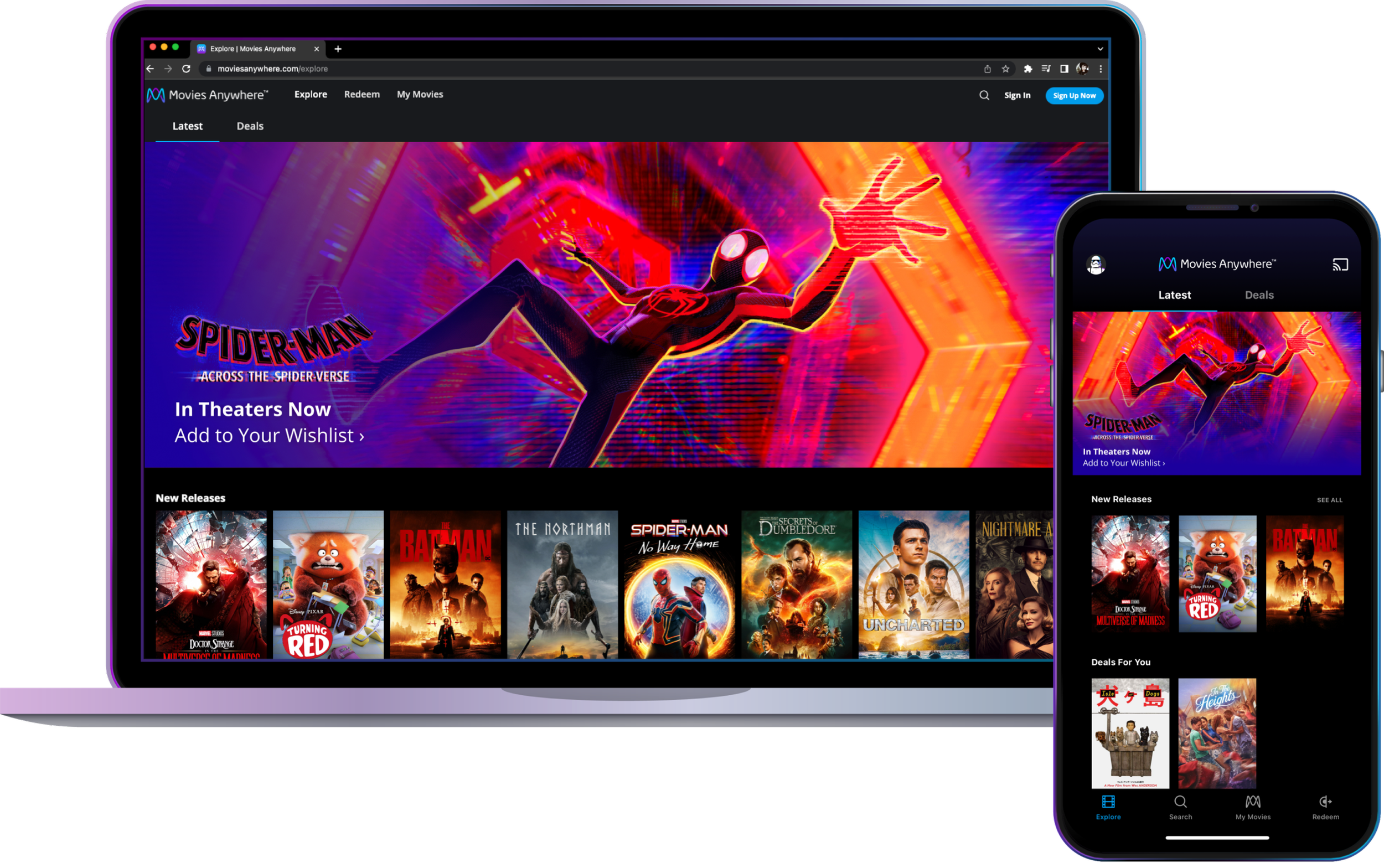Click the browser share icon
The image size is (1384, 868).
[987, 69]
